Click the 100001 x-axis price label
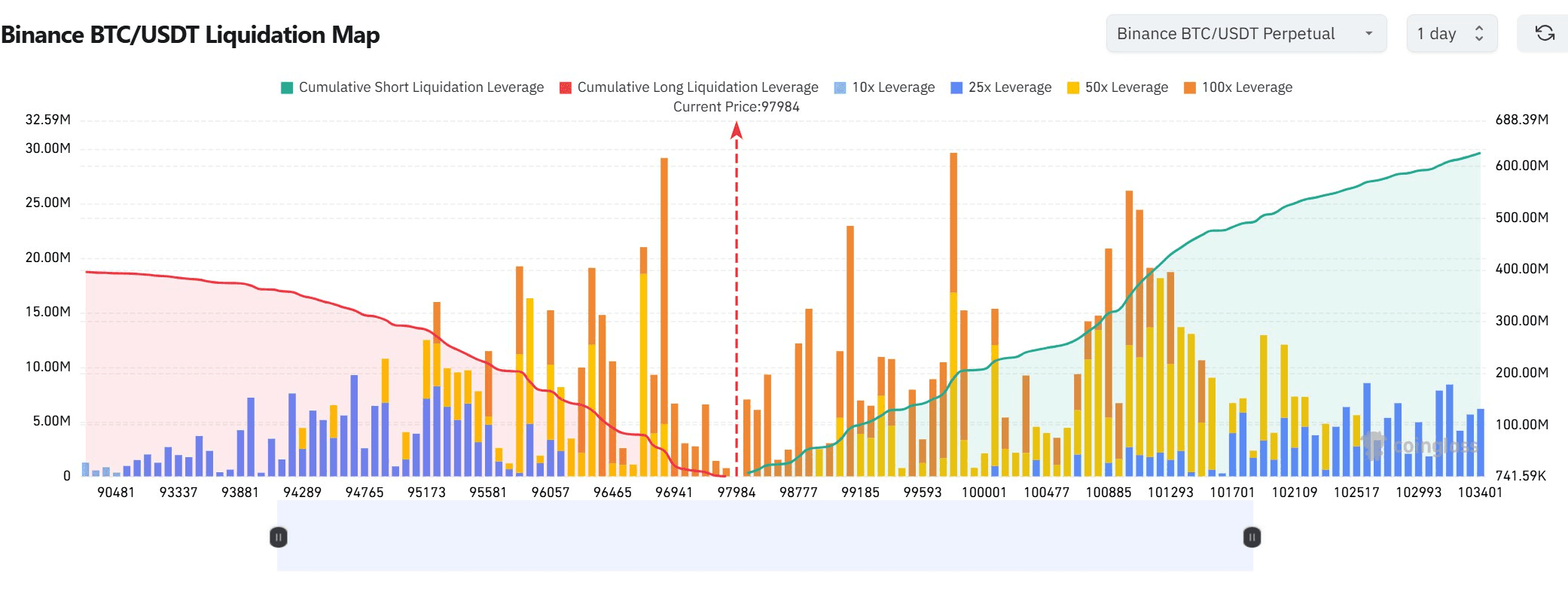 (x=984, y=493)
